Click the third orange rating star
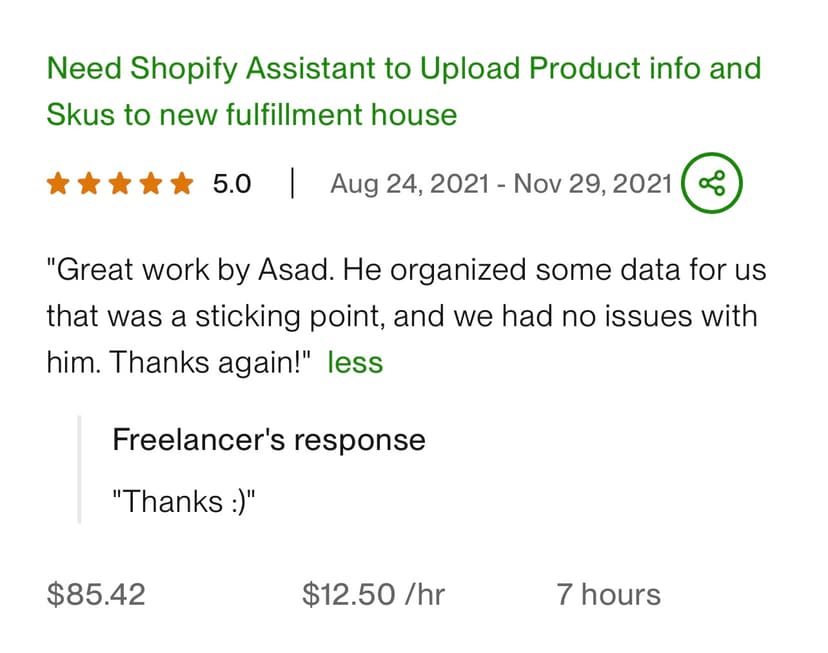Screen dimensions: 828x653 pos(120,184)
